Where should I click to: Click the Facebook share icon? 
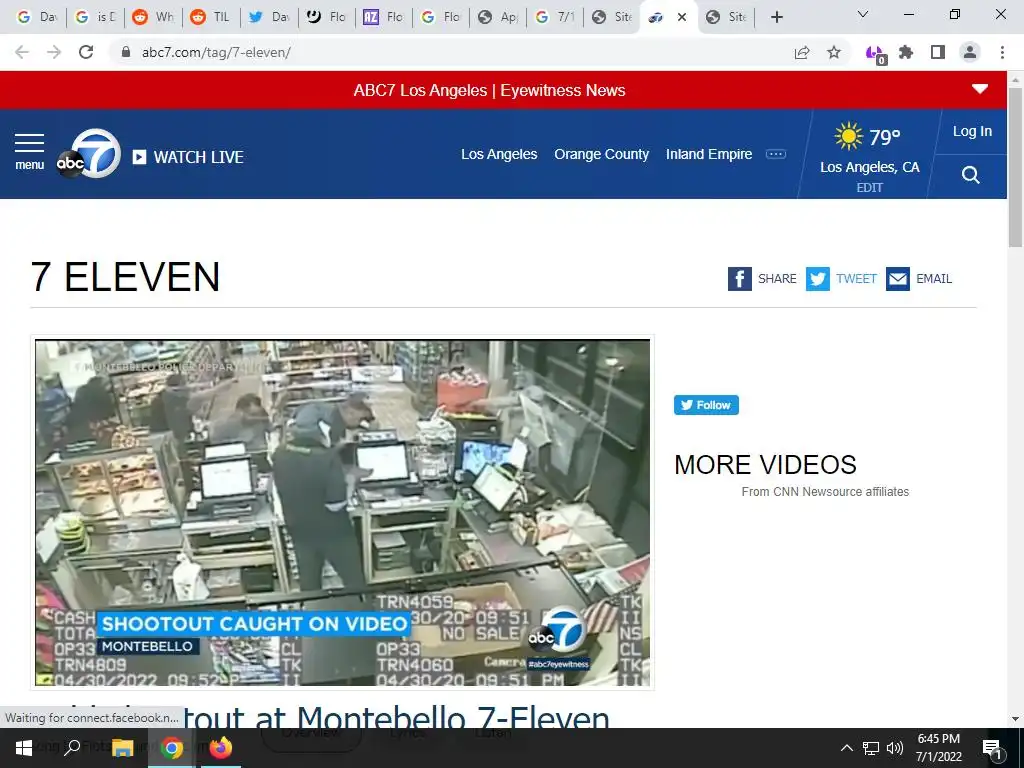click(739, 279)
